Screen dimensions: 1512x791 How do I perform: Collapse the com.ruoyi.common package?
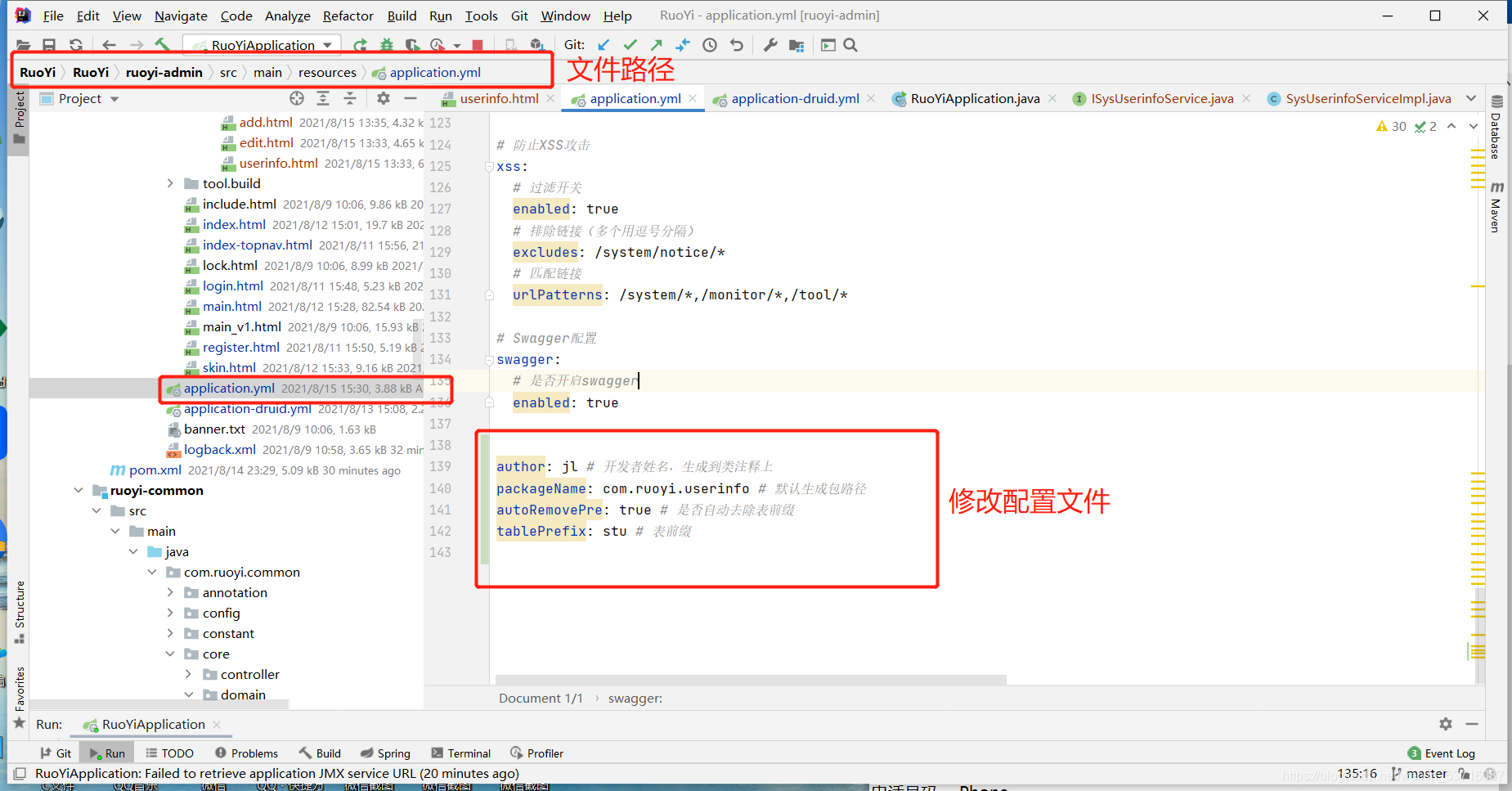pyautogui.click(x=152, y=572)
